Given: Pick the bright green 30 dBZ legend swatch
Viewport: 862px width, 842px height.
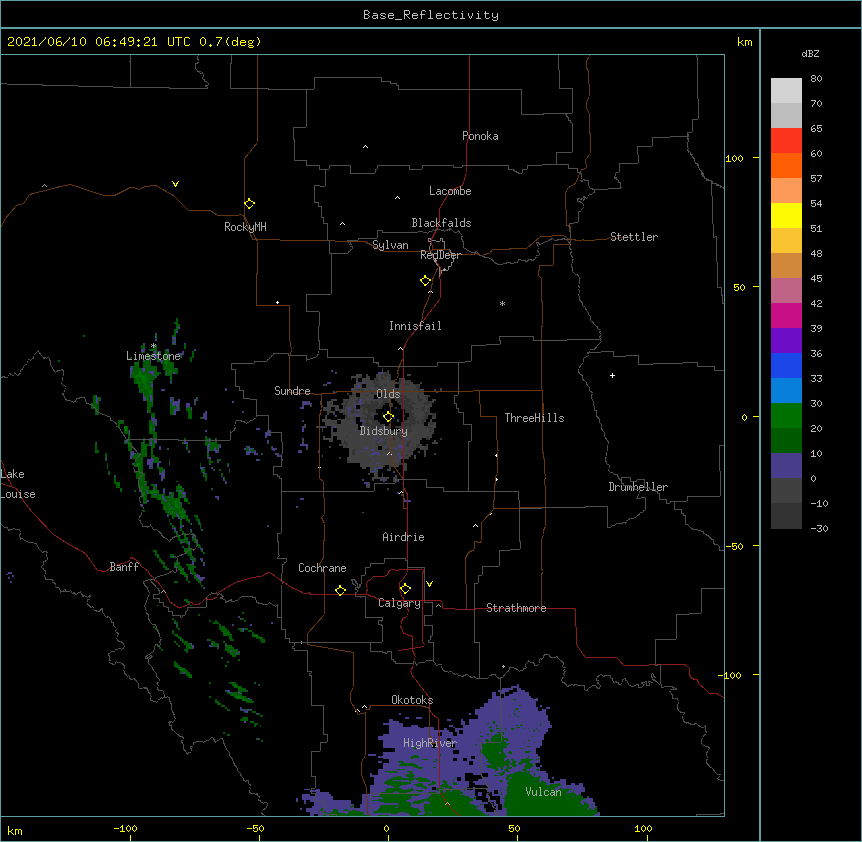Looking at the screenshot, I should point(786,416).
